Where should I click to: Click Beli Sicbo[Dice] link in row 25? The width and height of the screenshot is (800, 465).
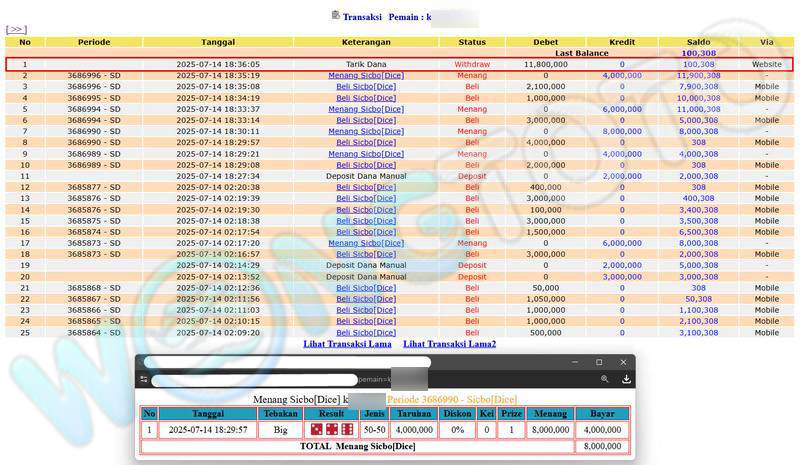coord(366,332)
